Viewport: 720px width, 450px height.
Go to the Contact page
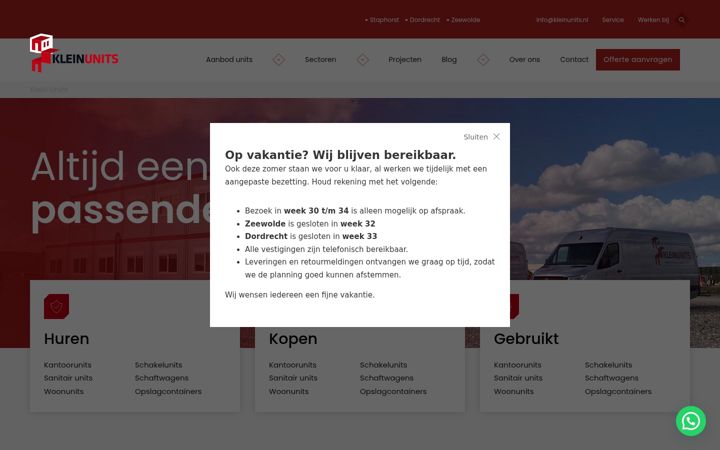pyautogui.click(x=574, y=60)
